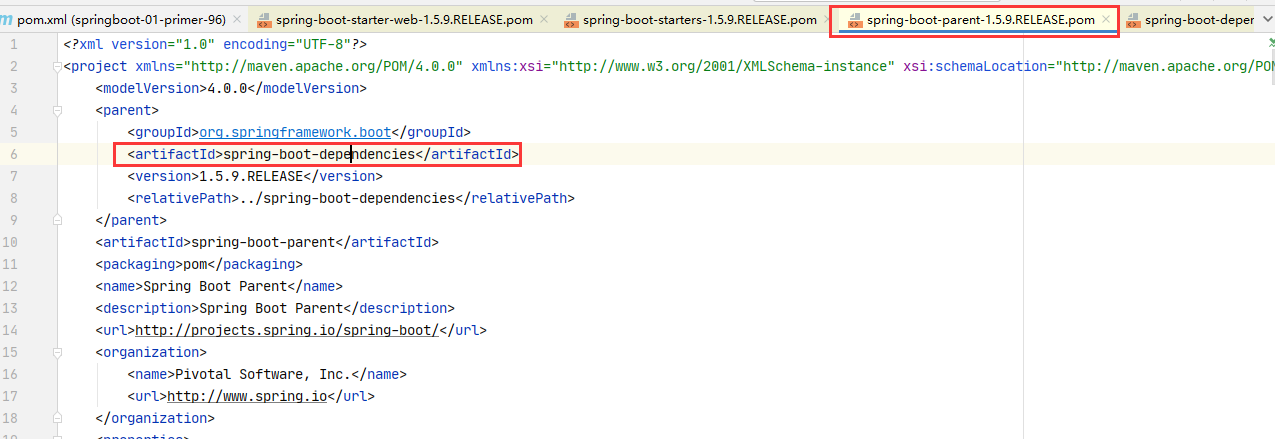Click line number 10 in gutter
The height and width of the screenshot is (439, 1275).
click(x=10, y=242)
